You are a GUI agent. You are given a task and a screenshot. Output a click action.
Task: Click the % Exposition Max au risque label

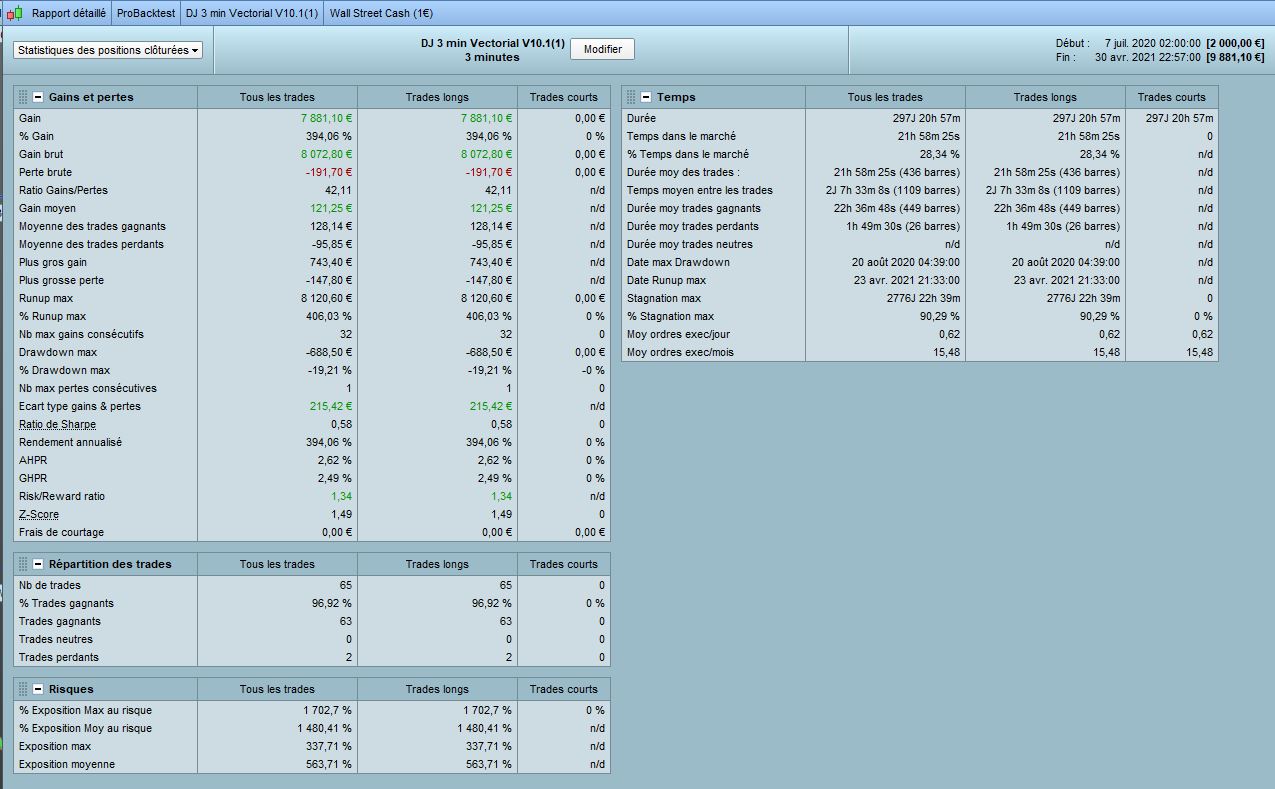[85, 710]
